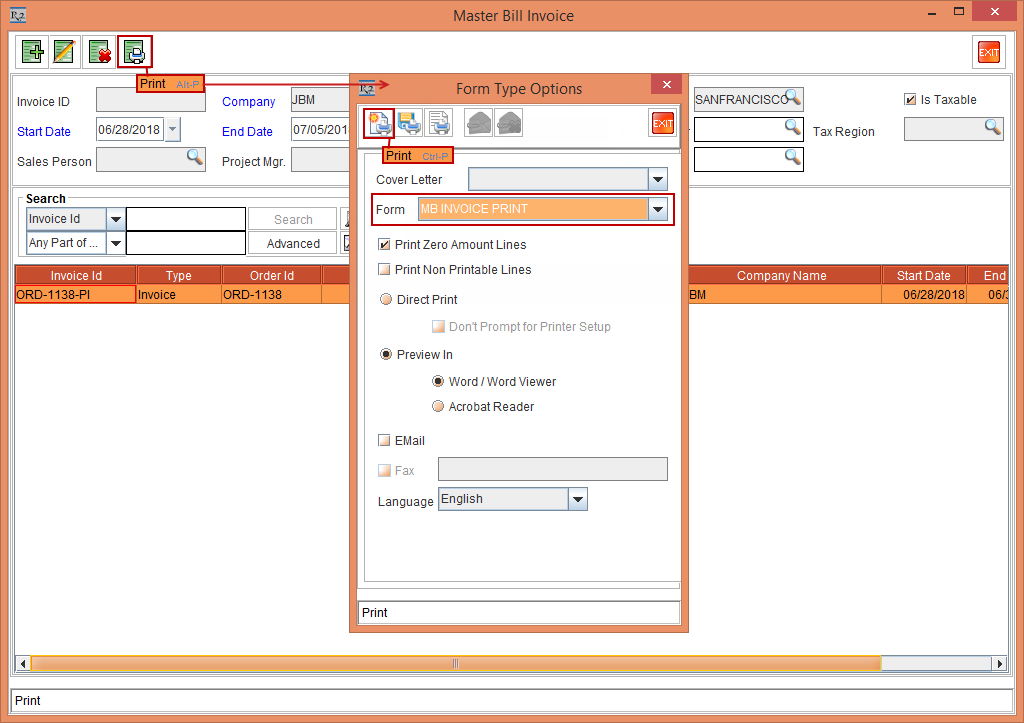Click the Print icon in Form Type Options
Image resolution: width=1024 pixels, height=723 pixels.
pos(377,122)
